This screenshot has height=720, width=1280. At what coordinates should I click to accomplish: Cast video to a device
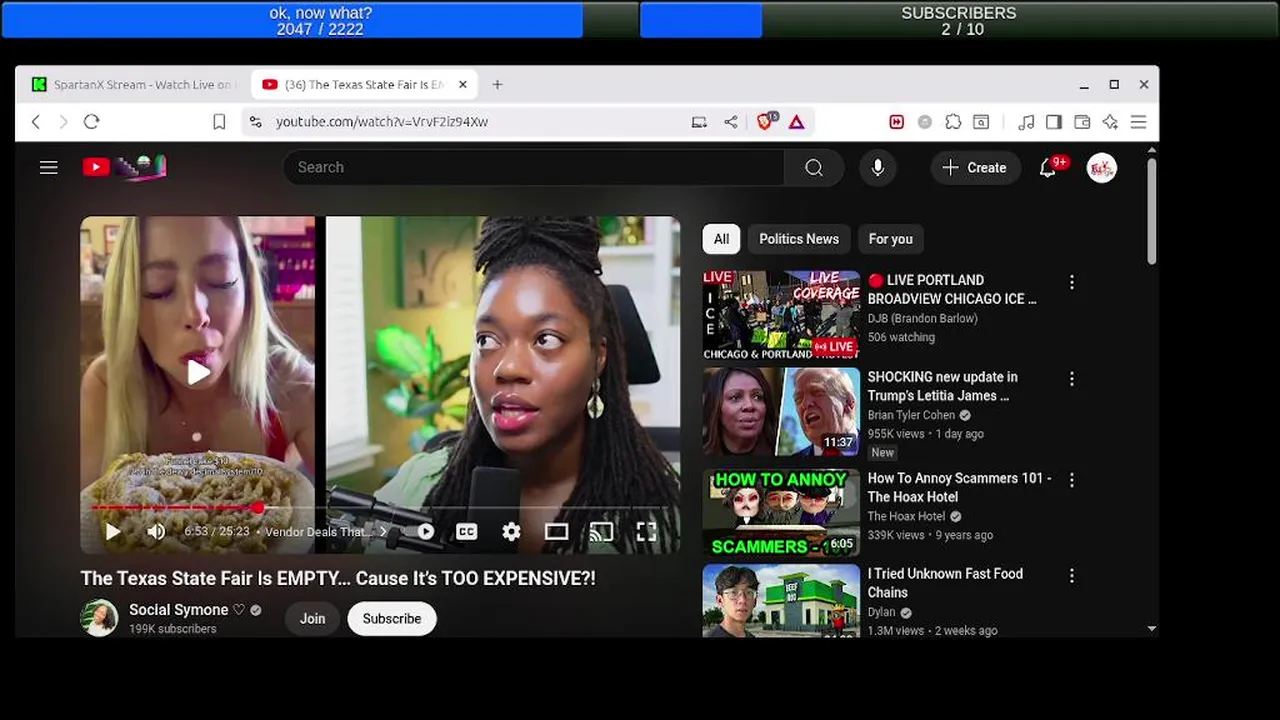(601, 532)
